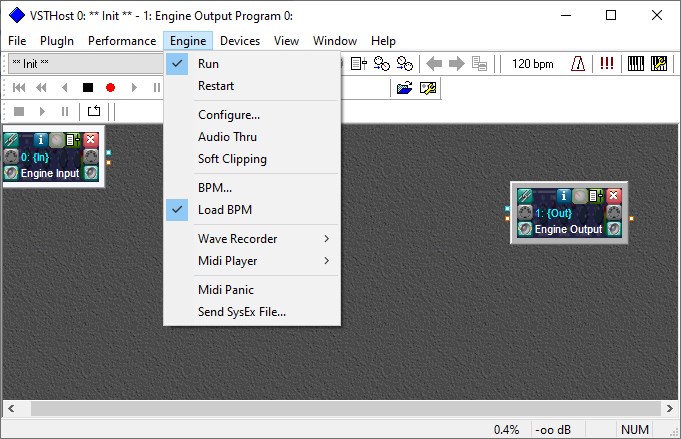Open parameters icon on Engine Output module
This screenshot has height=439, width=681.
pos(595,196)
